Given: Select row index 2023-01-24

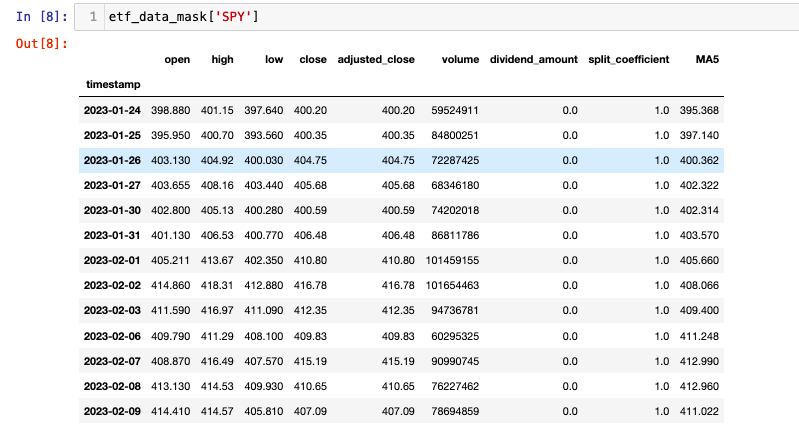Looking at the screenshot, I should click(x=112, y=111).
